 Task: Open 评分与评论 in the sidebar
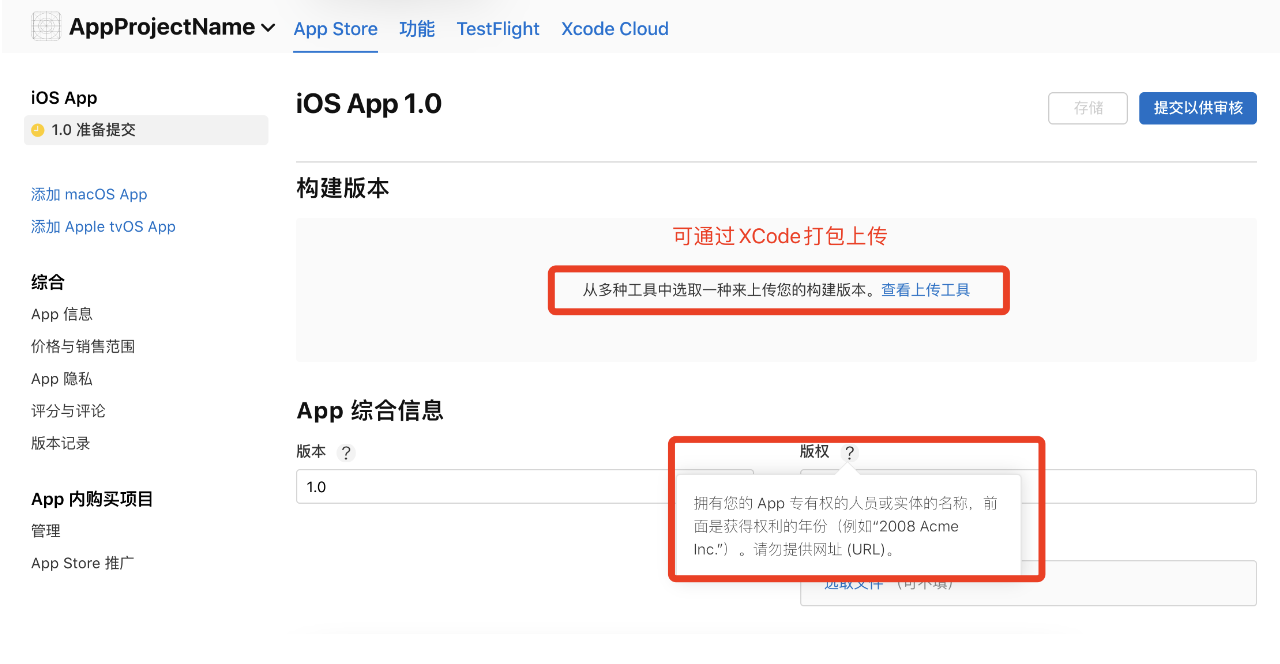coord(68,410)
